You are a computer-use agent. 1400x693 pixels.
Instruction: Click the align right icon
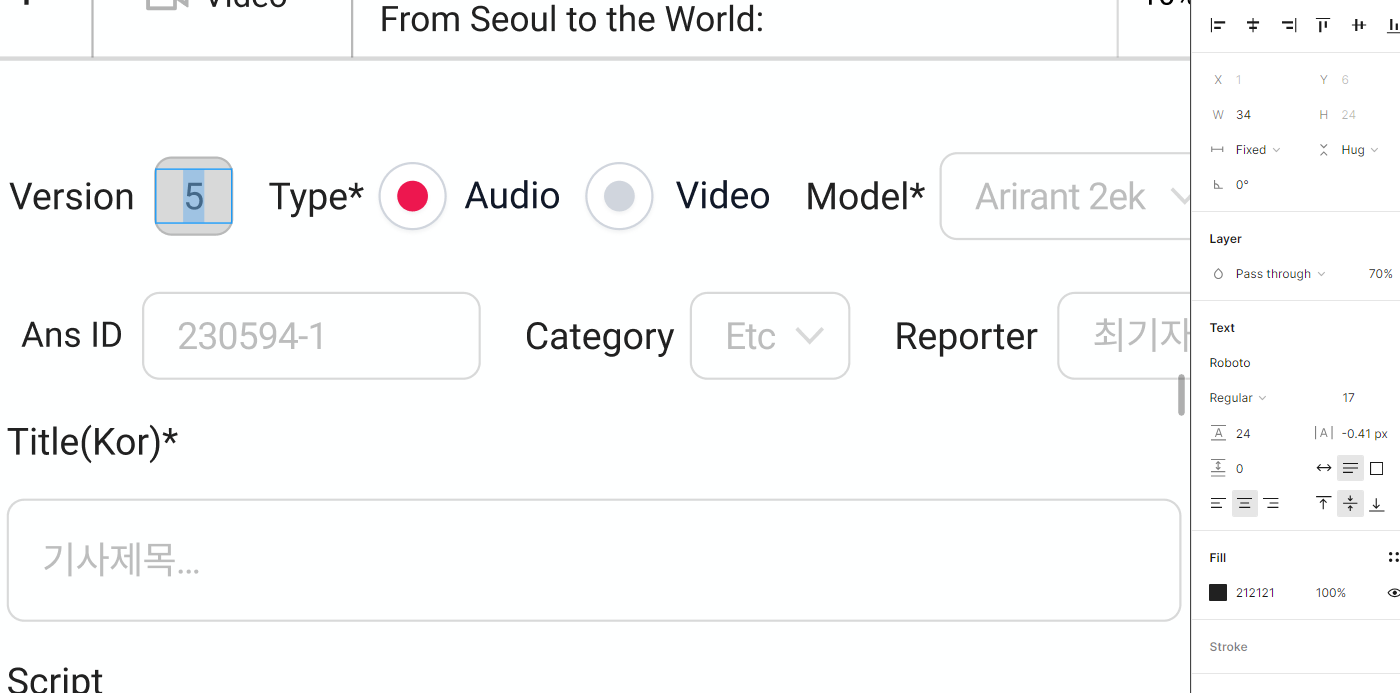(1288, 26)
